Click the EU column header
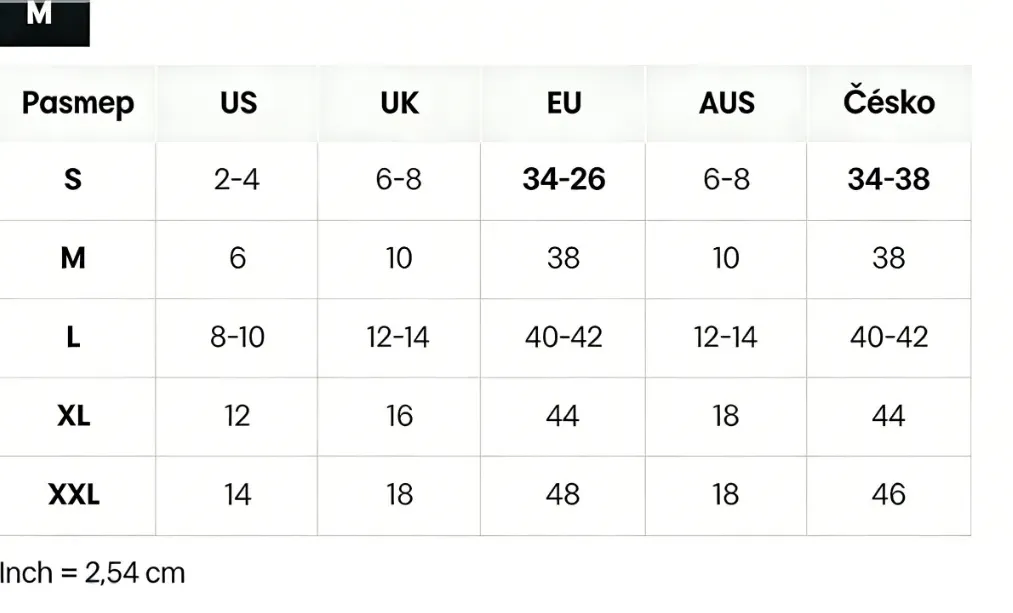The height and width of the screenshot is (613, 1013). [564, 103]
